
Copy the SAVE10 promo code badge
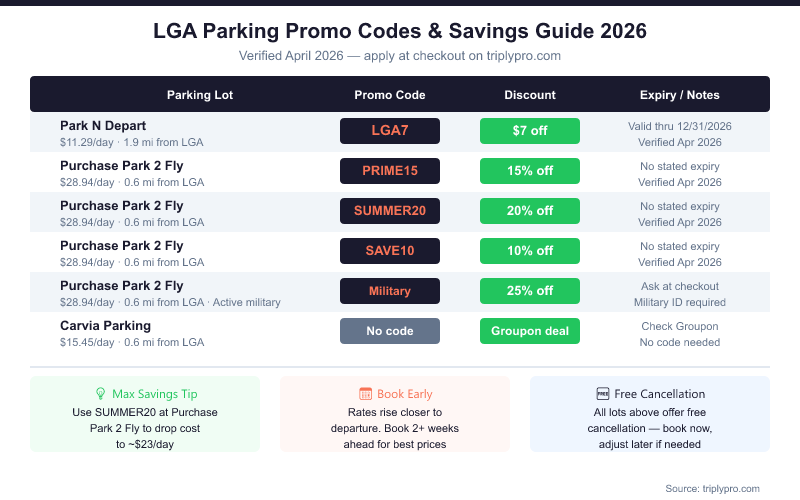390,251
